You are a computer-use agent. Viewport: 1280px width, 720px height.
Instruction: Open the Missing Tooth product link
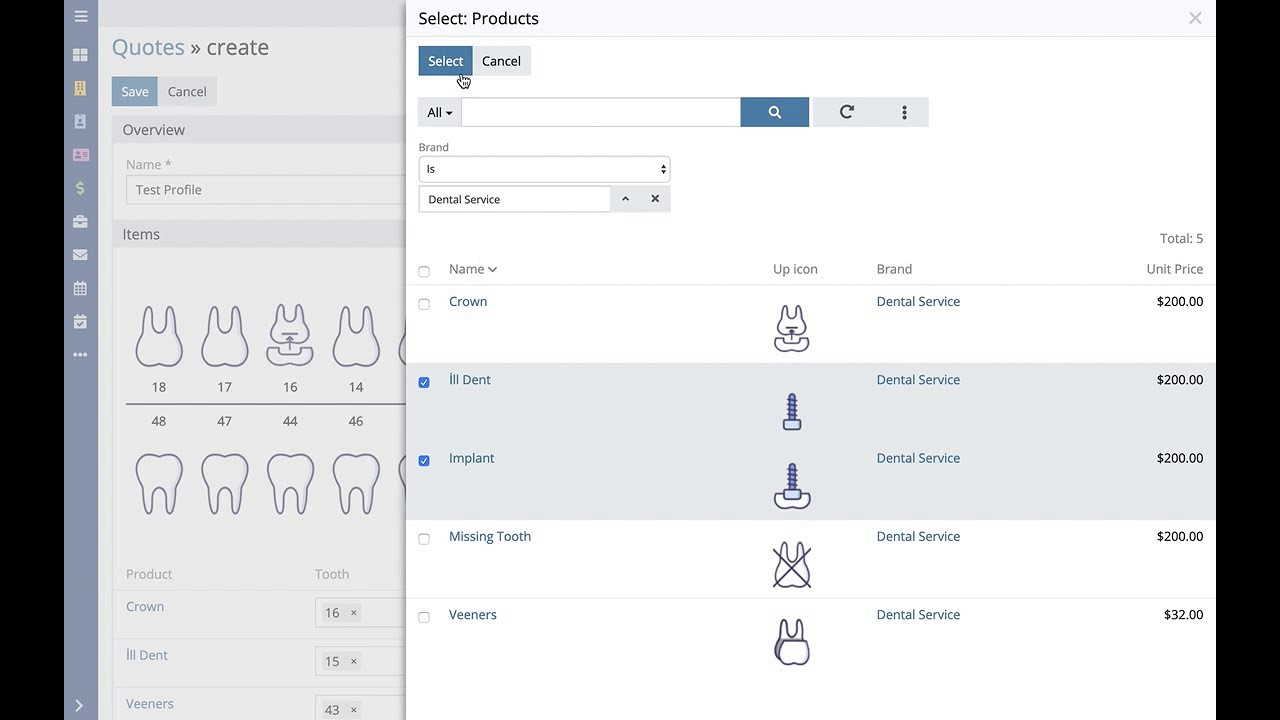pyautogui.click(x=490, y=536)
